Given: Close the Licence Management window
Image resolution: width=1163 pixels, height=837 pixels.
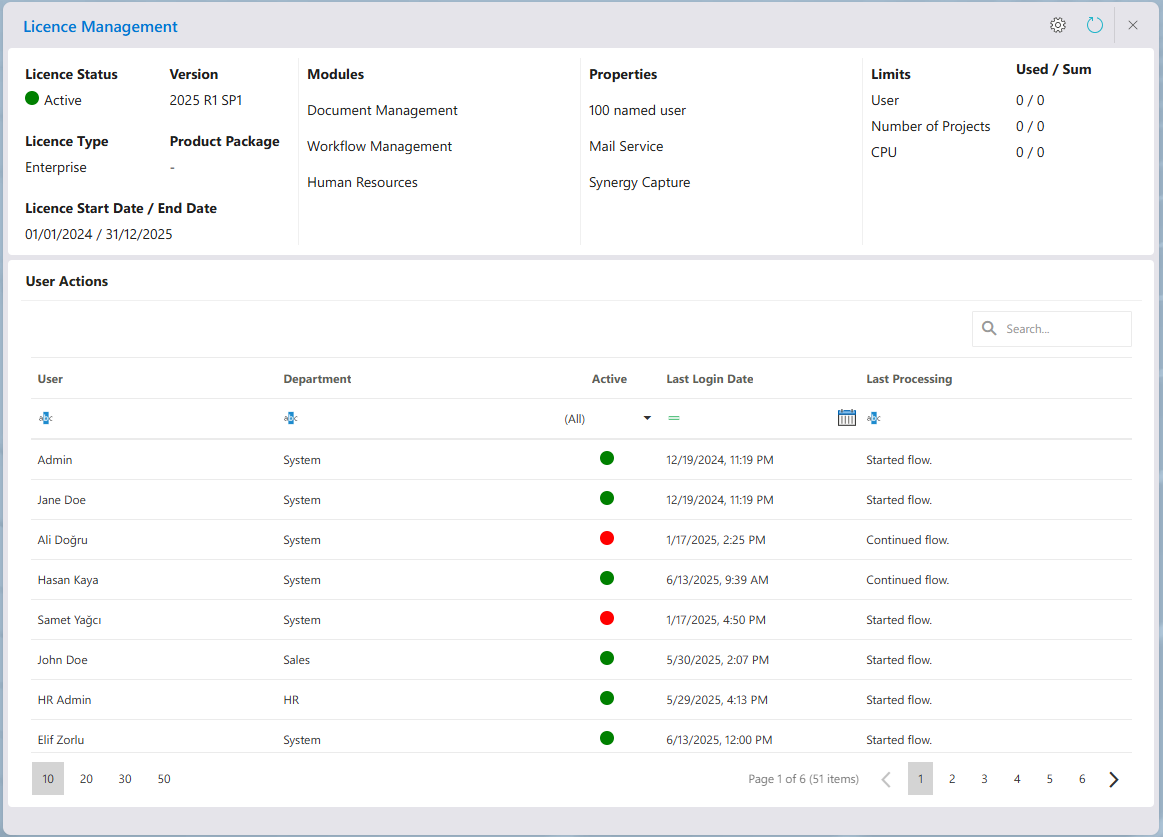Looking at the screenshot, I should [x=1133, y=25].
